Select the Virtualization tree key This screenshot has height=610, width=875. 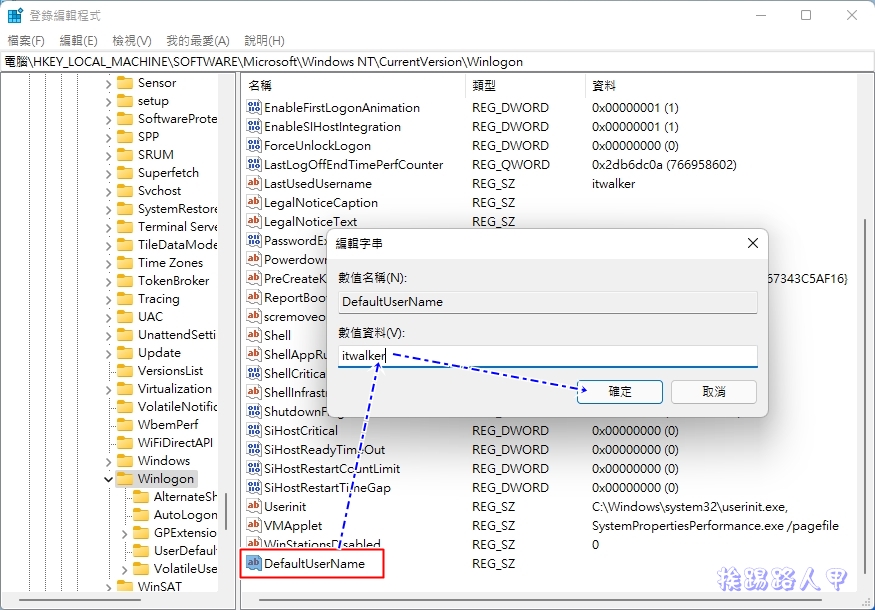click(175, 388)
